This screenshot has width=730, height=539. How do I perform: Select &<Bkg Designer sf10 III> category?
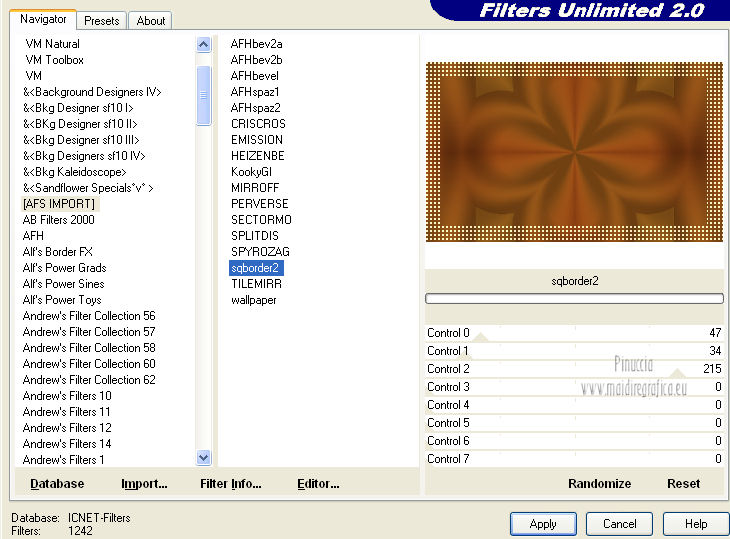coord(81,140)
